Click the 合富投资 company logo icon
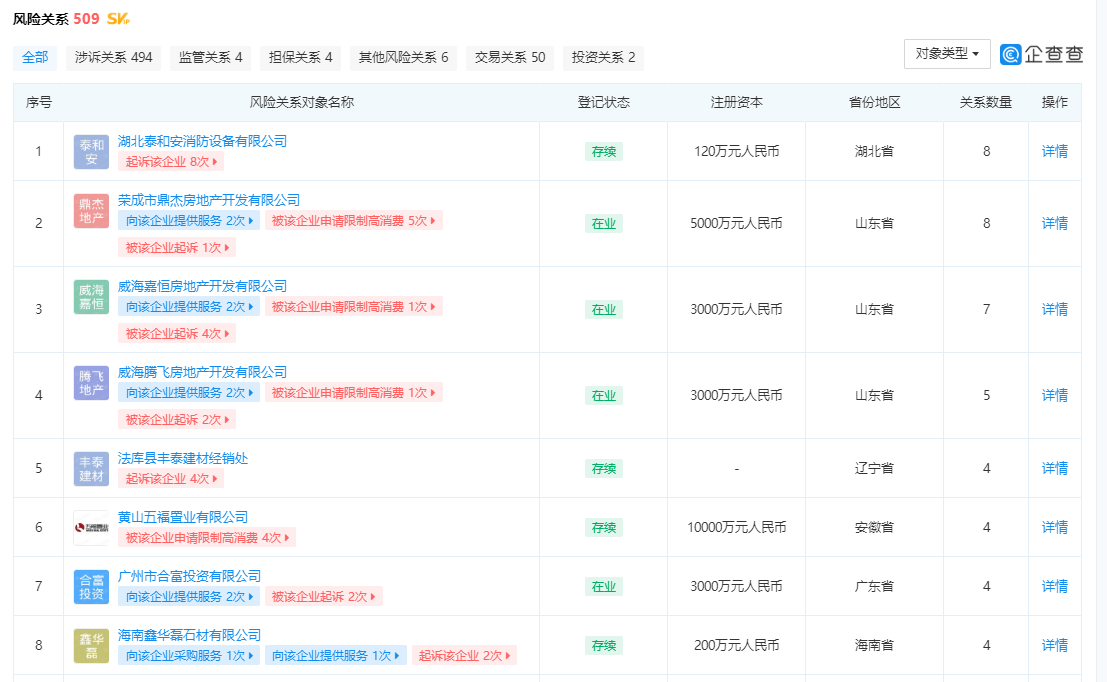Screen dimensions: 1107x682 91,587
